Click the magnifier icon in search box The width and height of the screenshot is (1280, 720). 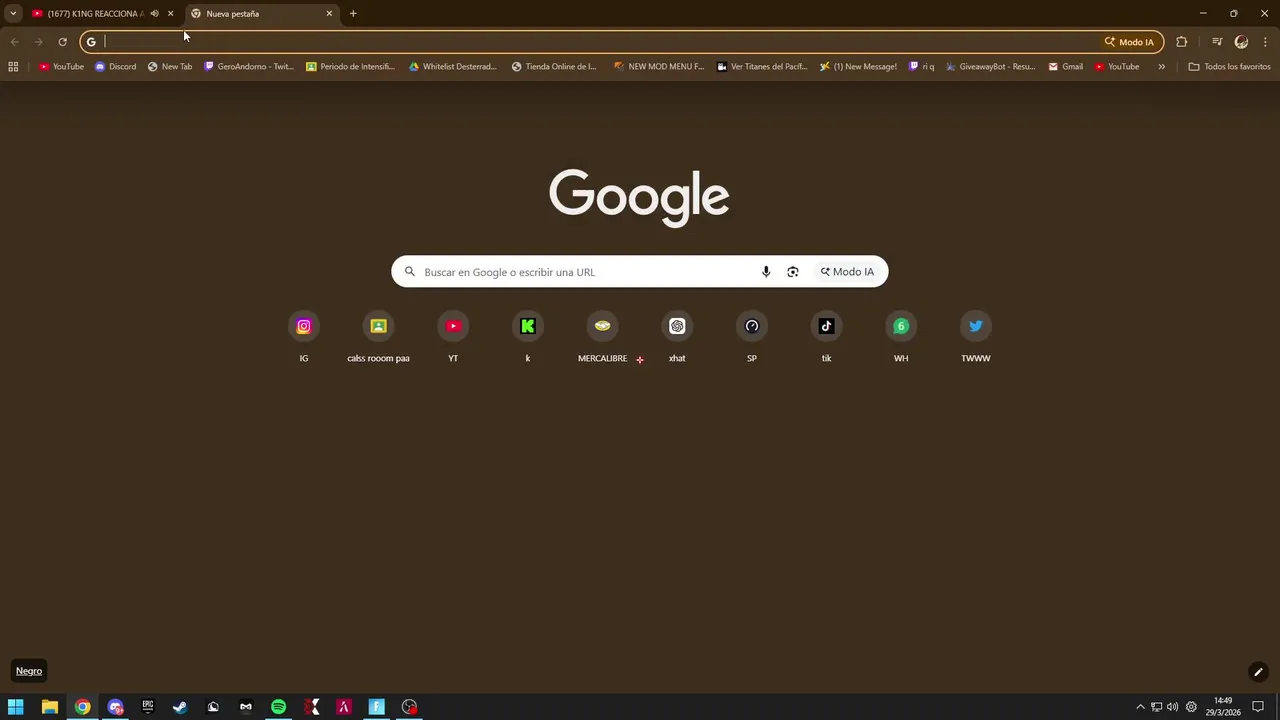point(409,272)
